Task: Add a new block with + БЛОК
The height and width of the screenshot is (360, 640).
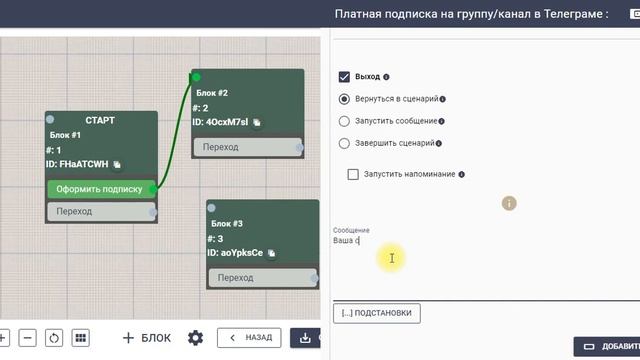Action: click(147, 338)
